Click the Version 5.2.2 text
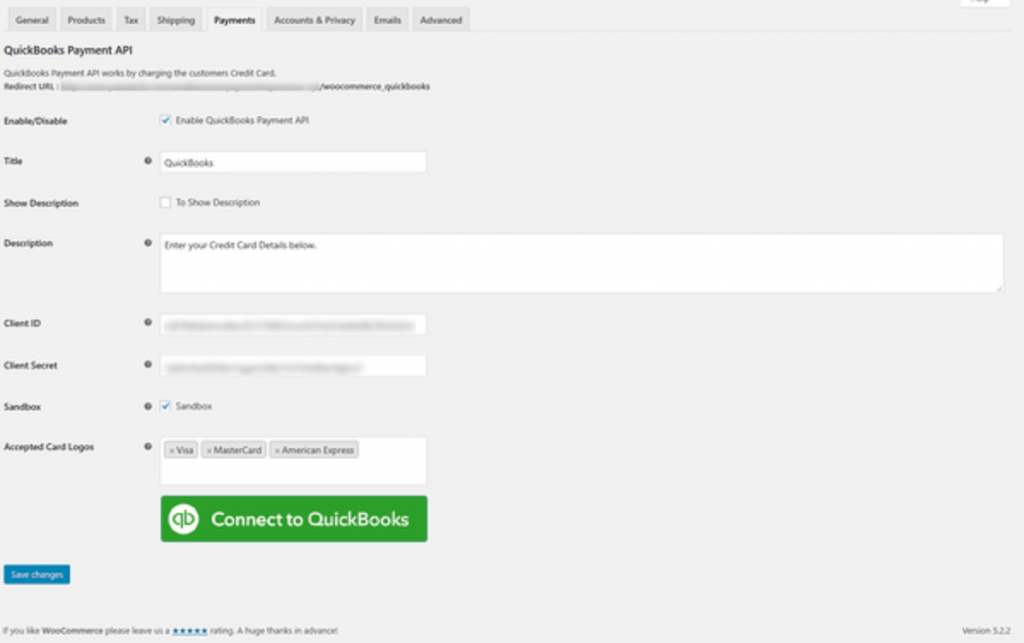 coord(986,631)
